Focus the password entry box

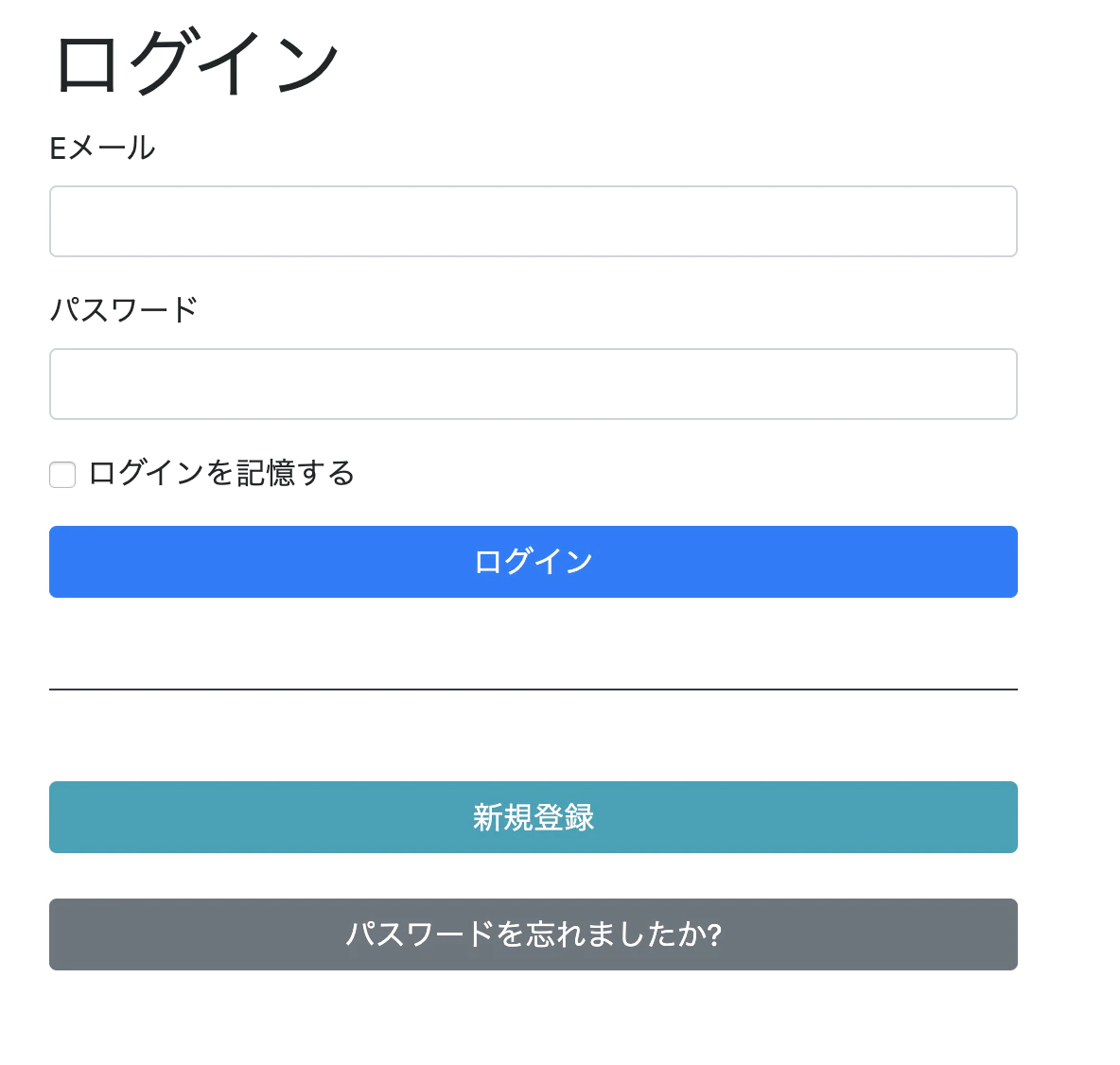click(x=533, y=384)
